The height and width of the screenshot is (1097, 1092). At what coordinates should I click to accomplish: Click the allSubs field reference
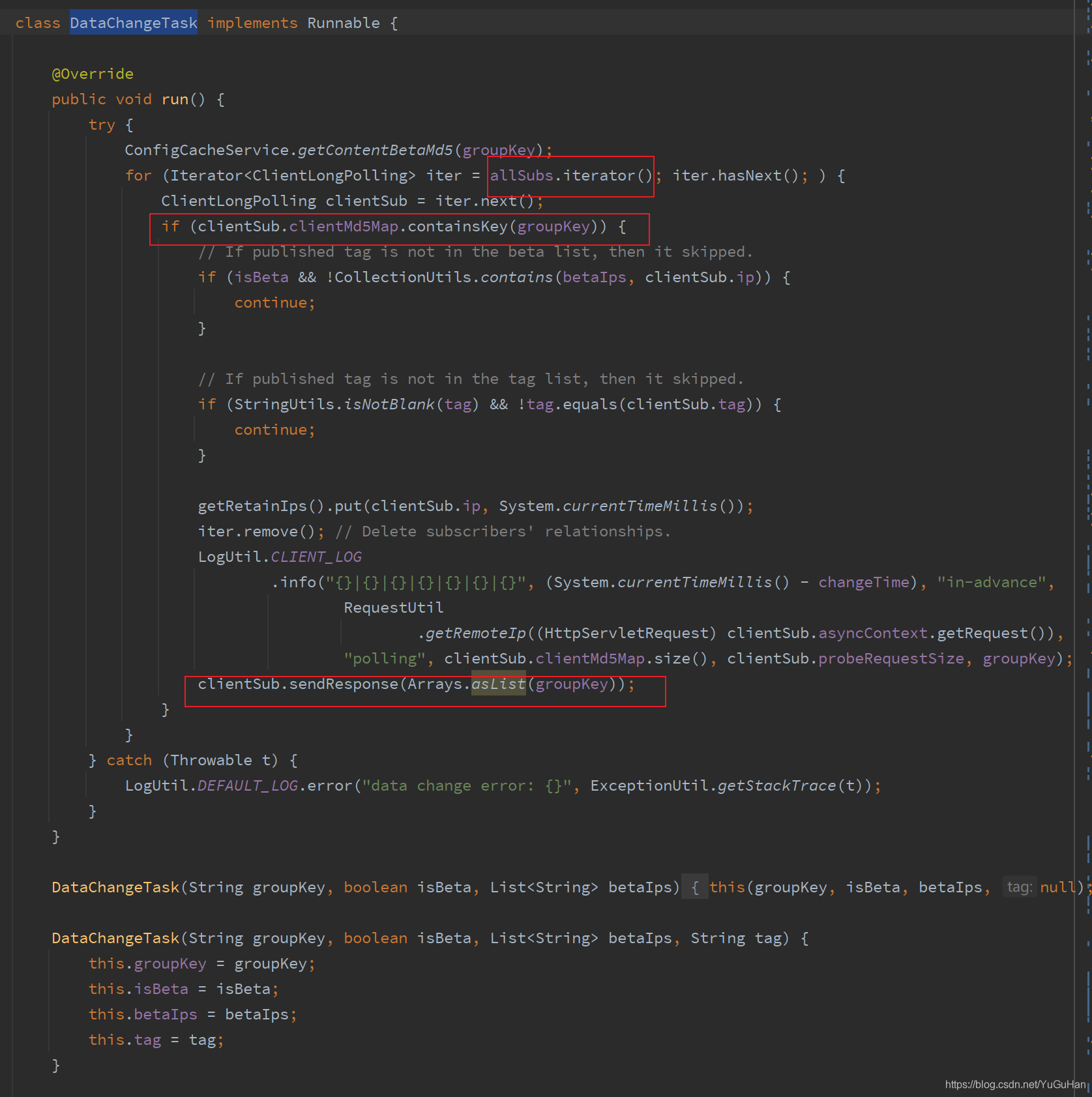(522, 175)
